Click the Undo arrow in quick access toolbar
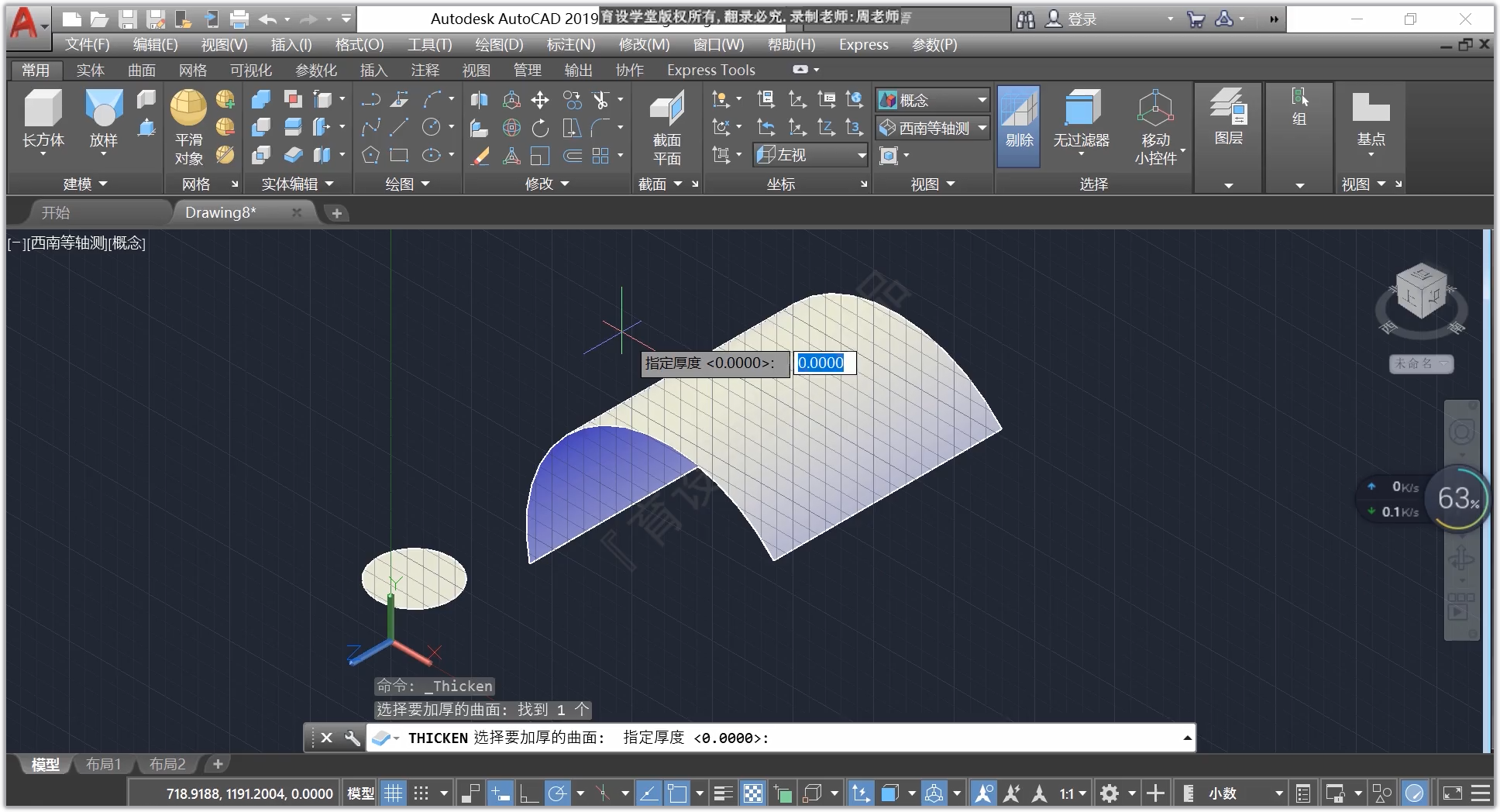This screenshot has width=1500, height=812. (x=267, y=19)
